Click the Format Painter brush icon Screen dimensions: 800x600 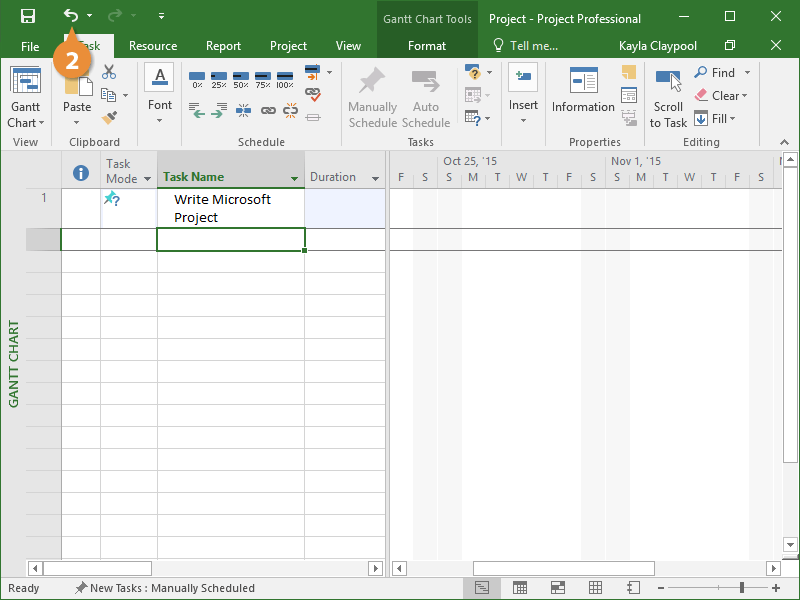109,118
